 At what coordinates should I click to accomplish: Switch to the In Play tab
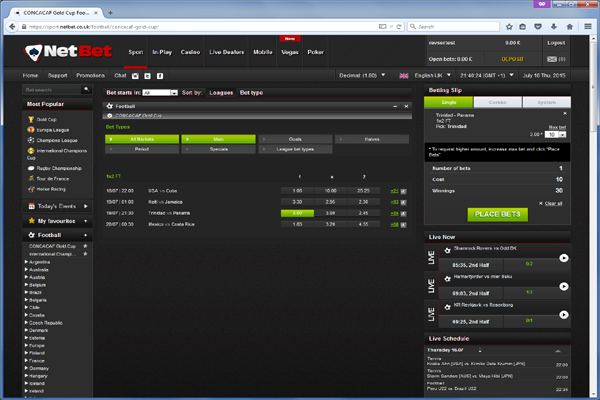coord(162,52)
